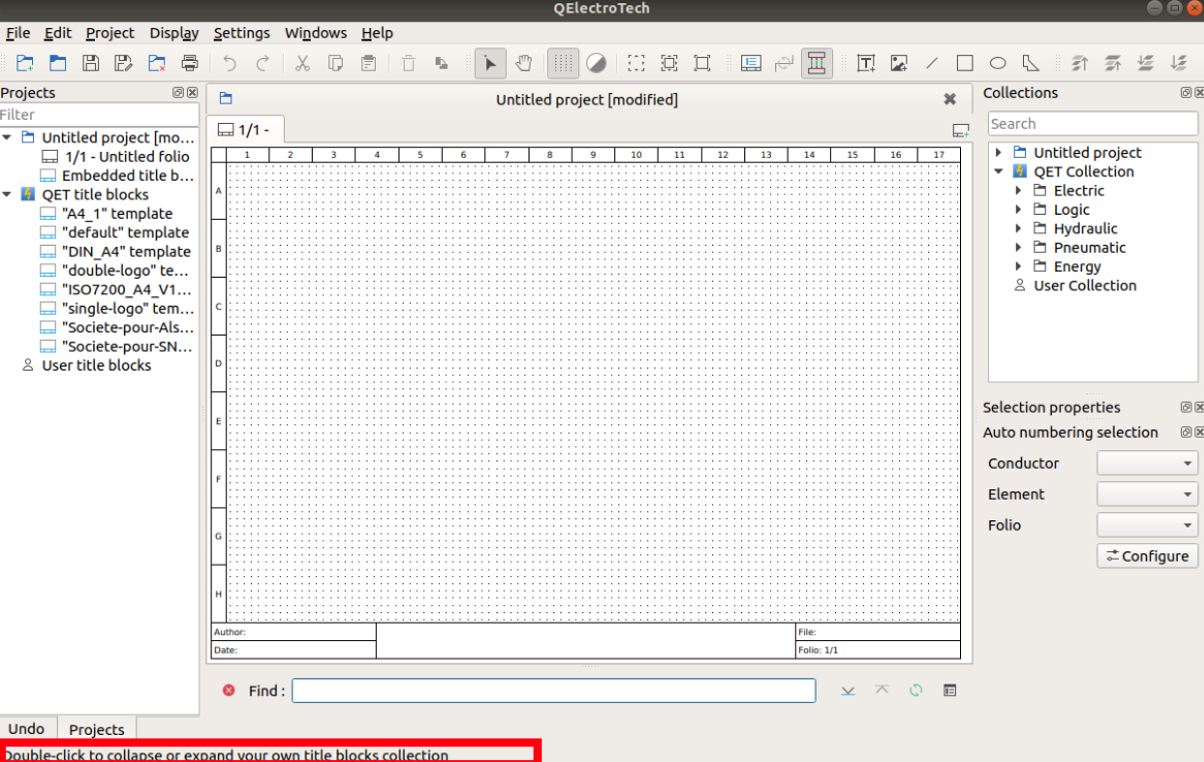Screen dimensions: 1204x762
Task: Click the Raise selection toolbar icon
Action: (1113, 63)
